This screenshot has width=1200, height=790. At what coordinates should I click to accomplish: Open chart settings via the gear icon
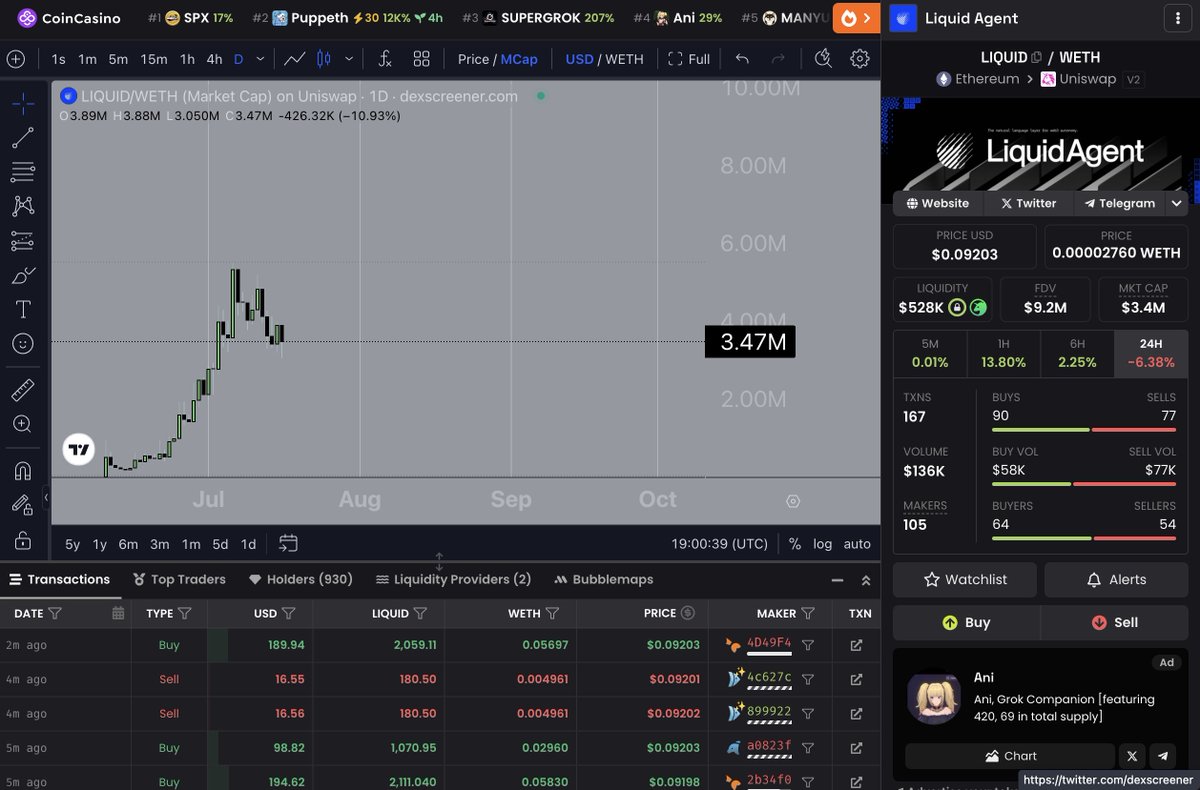click(x=859, y=59)
